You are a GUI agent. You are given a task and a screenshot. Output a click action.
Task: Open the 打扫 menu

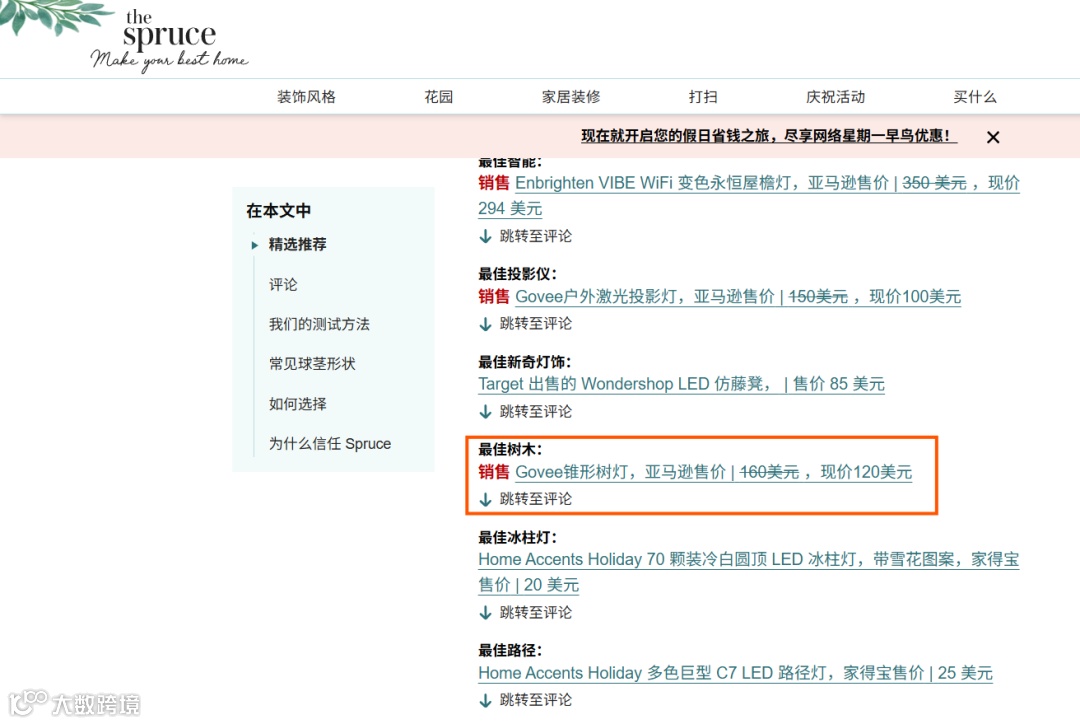tap(703, 97)
